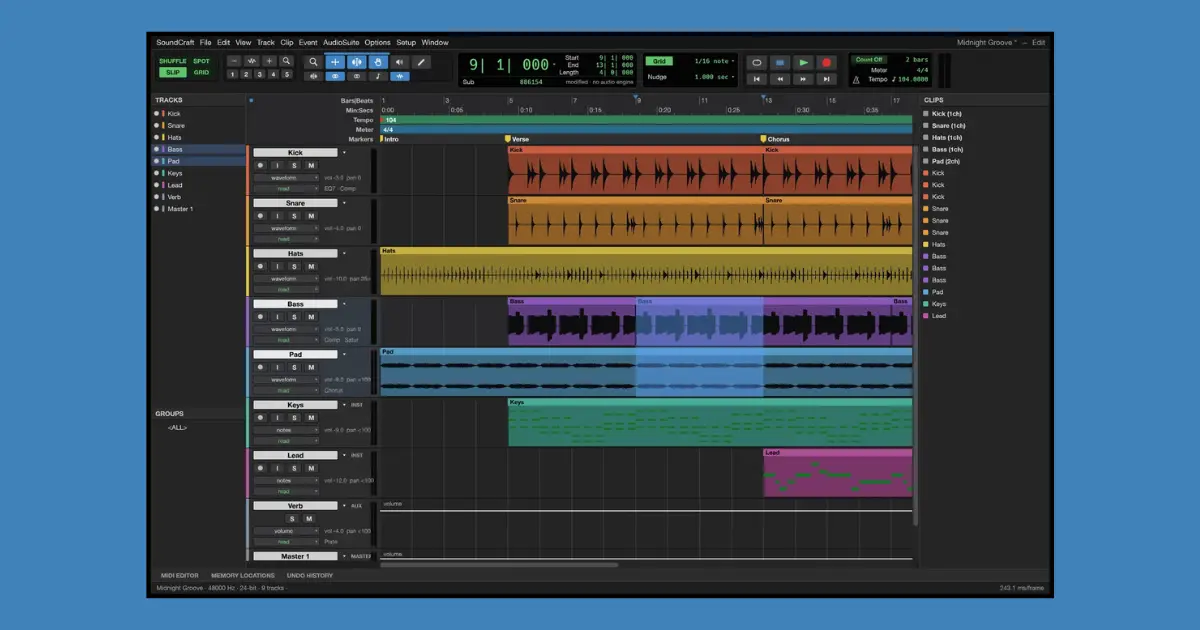The height and width of the screenshot is (630, 1200).
Task: Open the Snare track automation mode read dropdown
Action: pos(286,239)
